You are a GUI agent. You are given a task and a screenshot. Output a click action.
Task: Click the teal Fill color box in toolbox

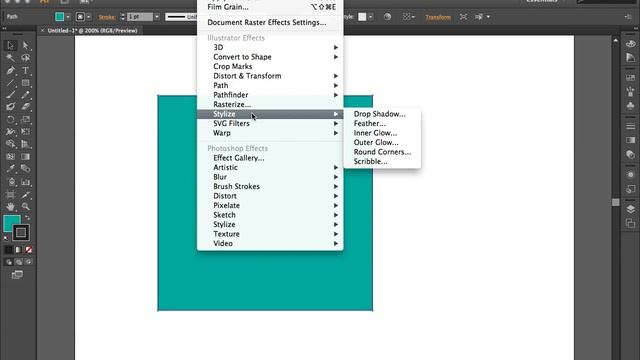pos(10,222)
